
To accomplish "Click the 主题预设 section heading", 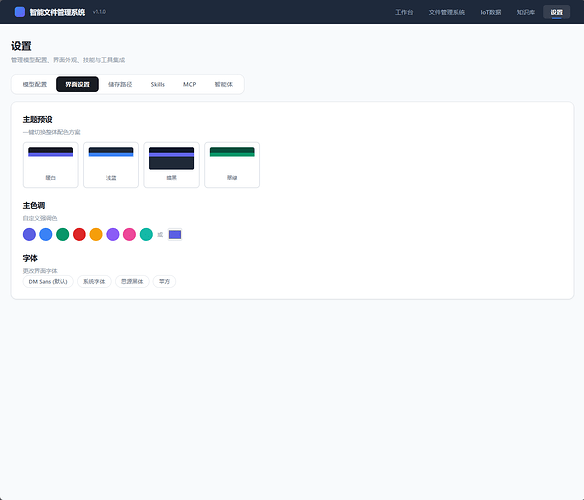I will pyautogui.click(x=38, y=119).
